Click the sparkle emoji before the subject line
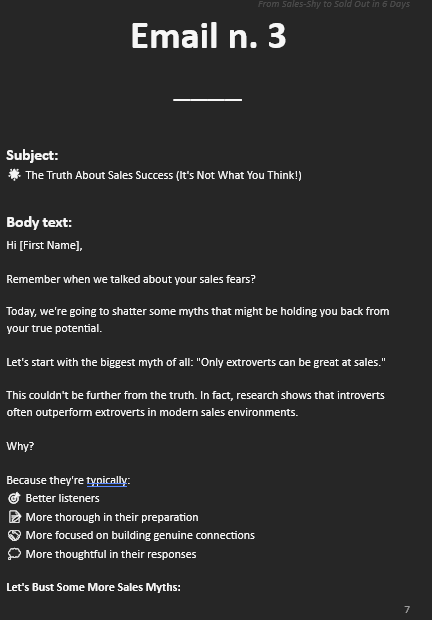Image resolution: width=432 pixels, height=620 pixels. (14, 175)
